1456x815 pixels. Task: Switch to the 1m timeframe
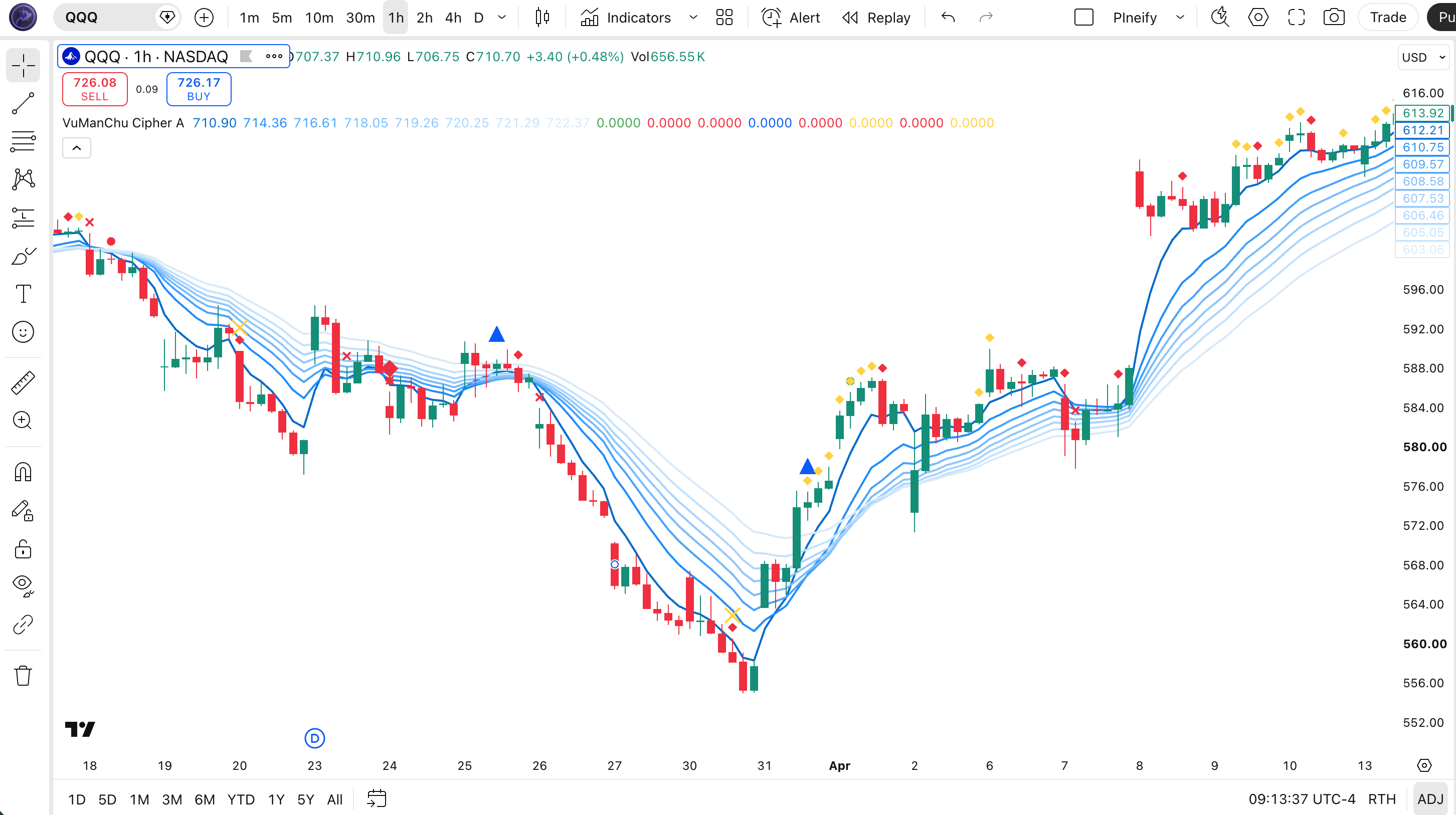pyautogui.click(x=249, y=18)
